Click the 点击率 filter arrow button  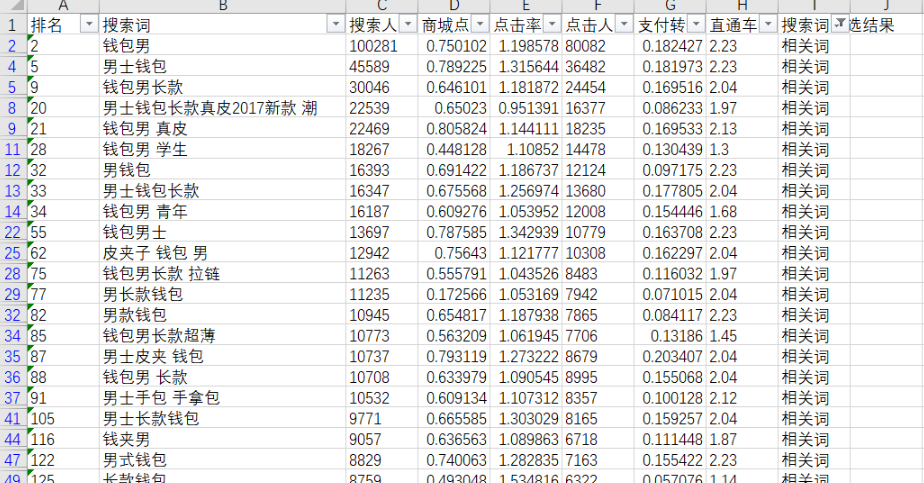[552, 25]
